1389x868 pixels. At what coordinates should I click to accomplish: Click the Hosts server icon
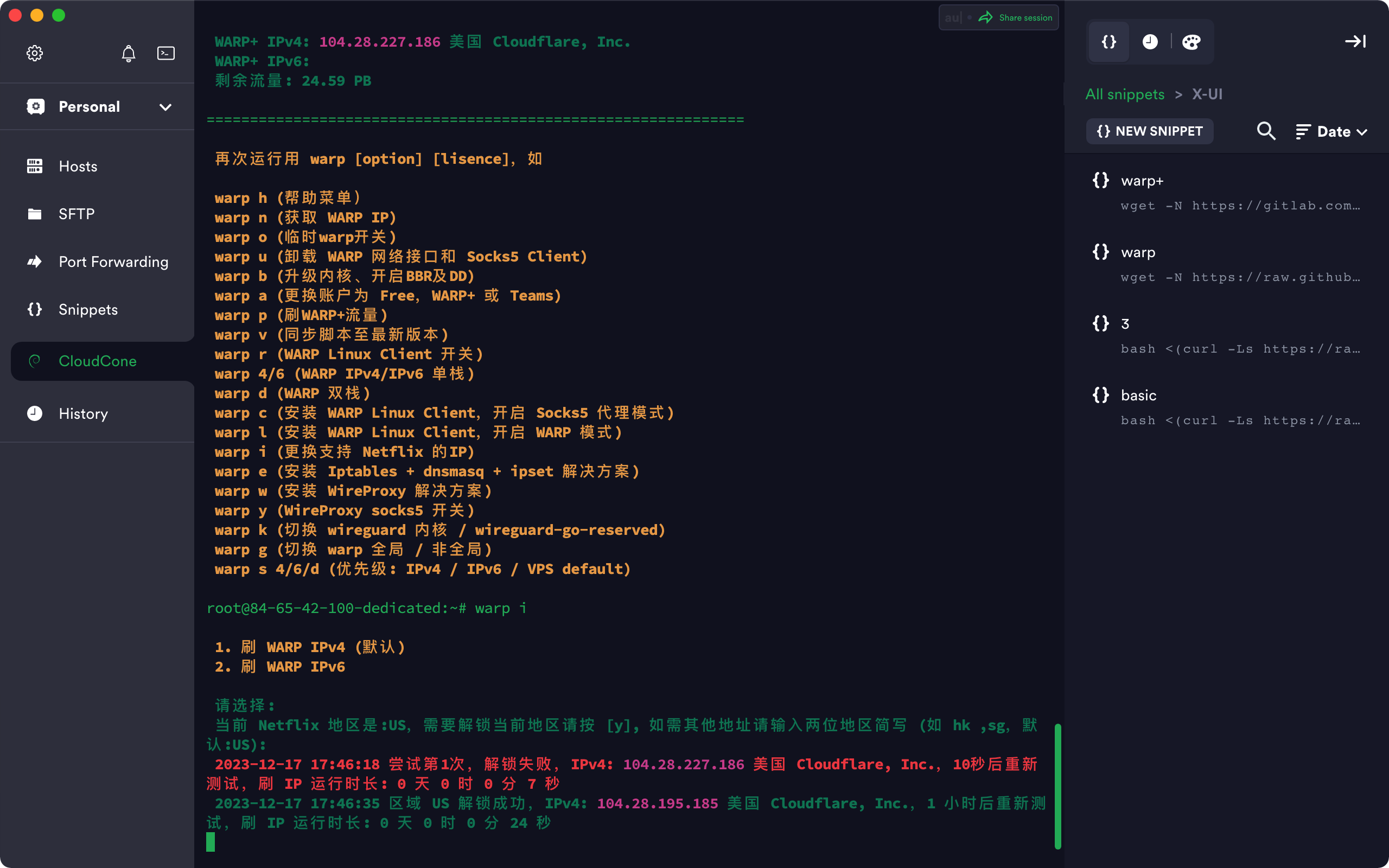click(34, 167)
